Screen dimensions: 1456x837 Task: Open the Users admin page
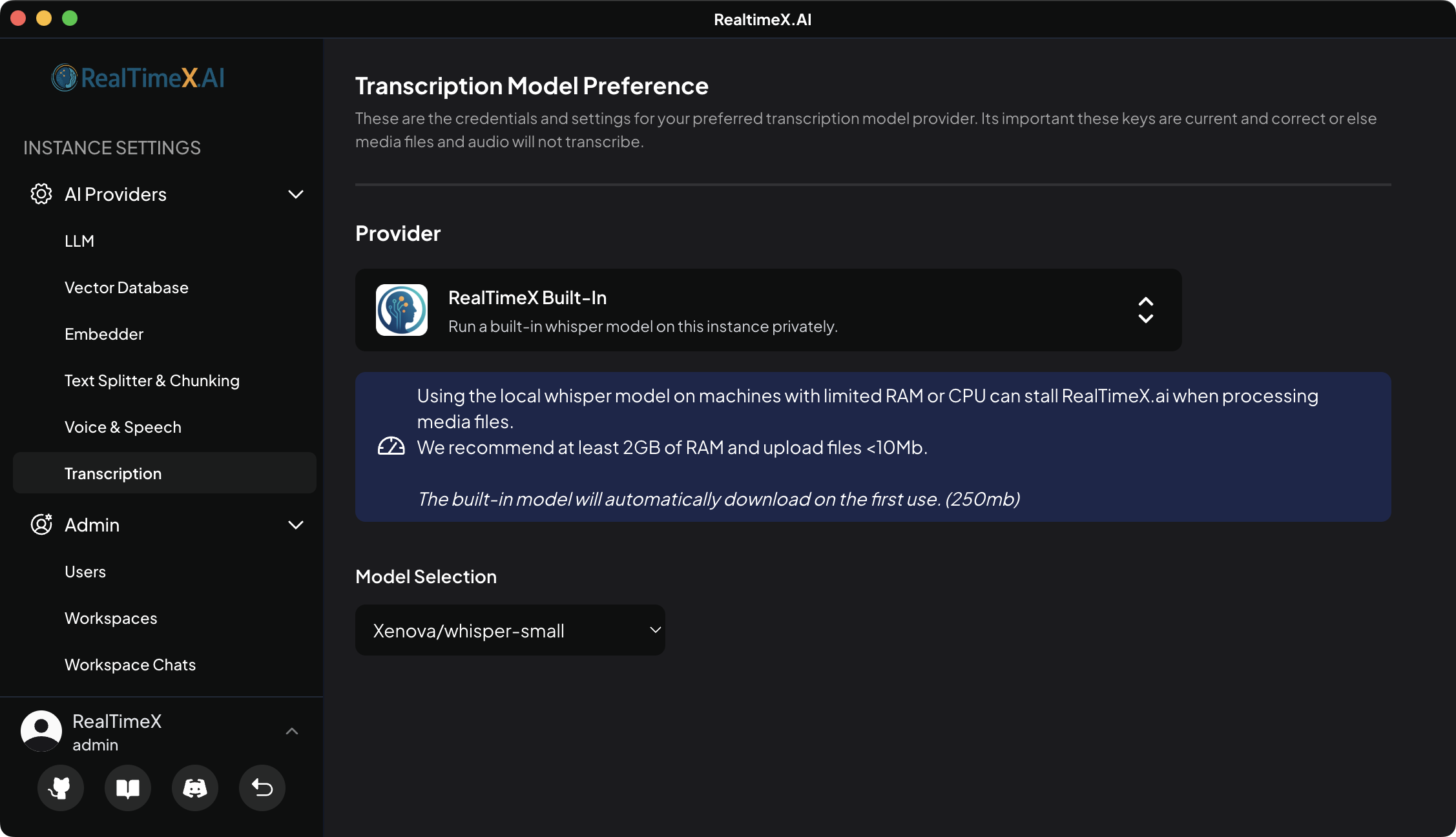(85, 571)
